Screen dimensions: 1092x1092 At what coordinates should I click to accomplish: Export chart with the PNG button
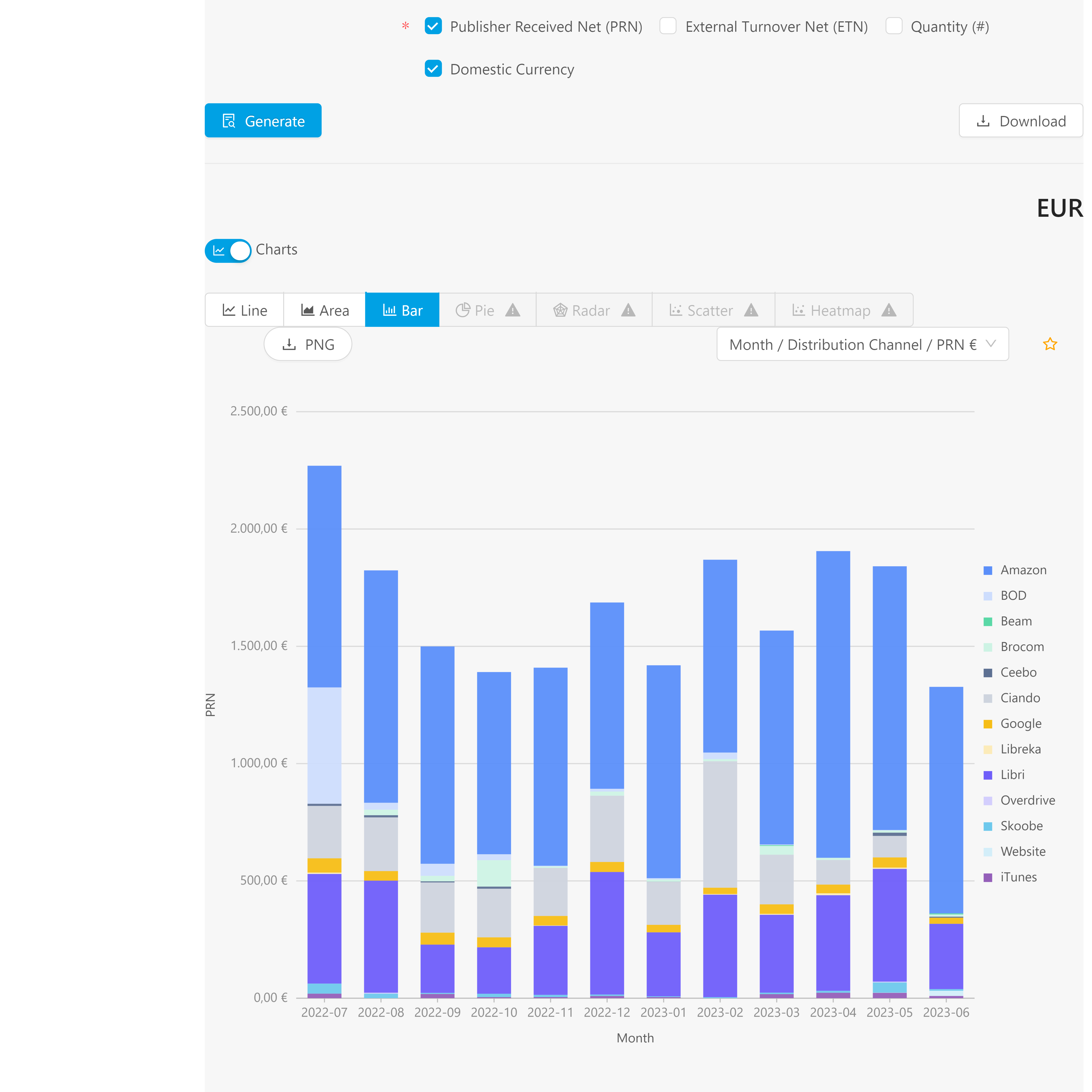click(x=308, y=344)
